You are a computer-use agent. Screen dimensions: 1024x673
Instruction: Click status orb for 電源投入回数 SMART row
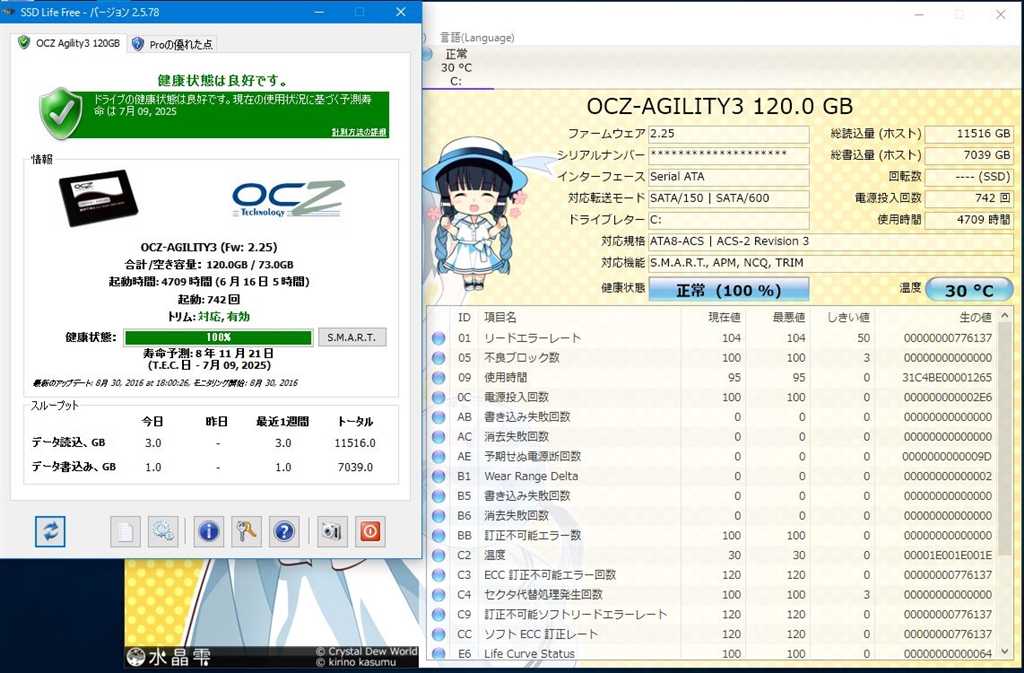[438, 397]
